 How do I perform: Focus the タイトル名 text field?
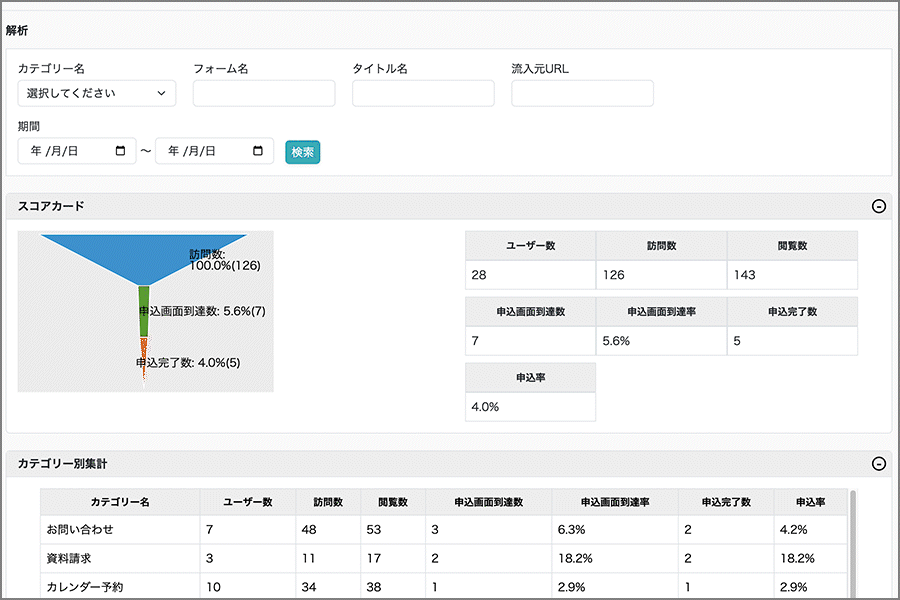423,93
